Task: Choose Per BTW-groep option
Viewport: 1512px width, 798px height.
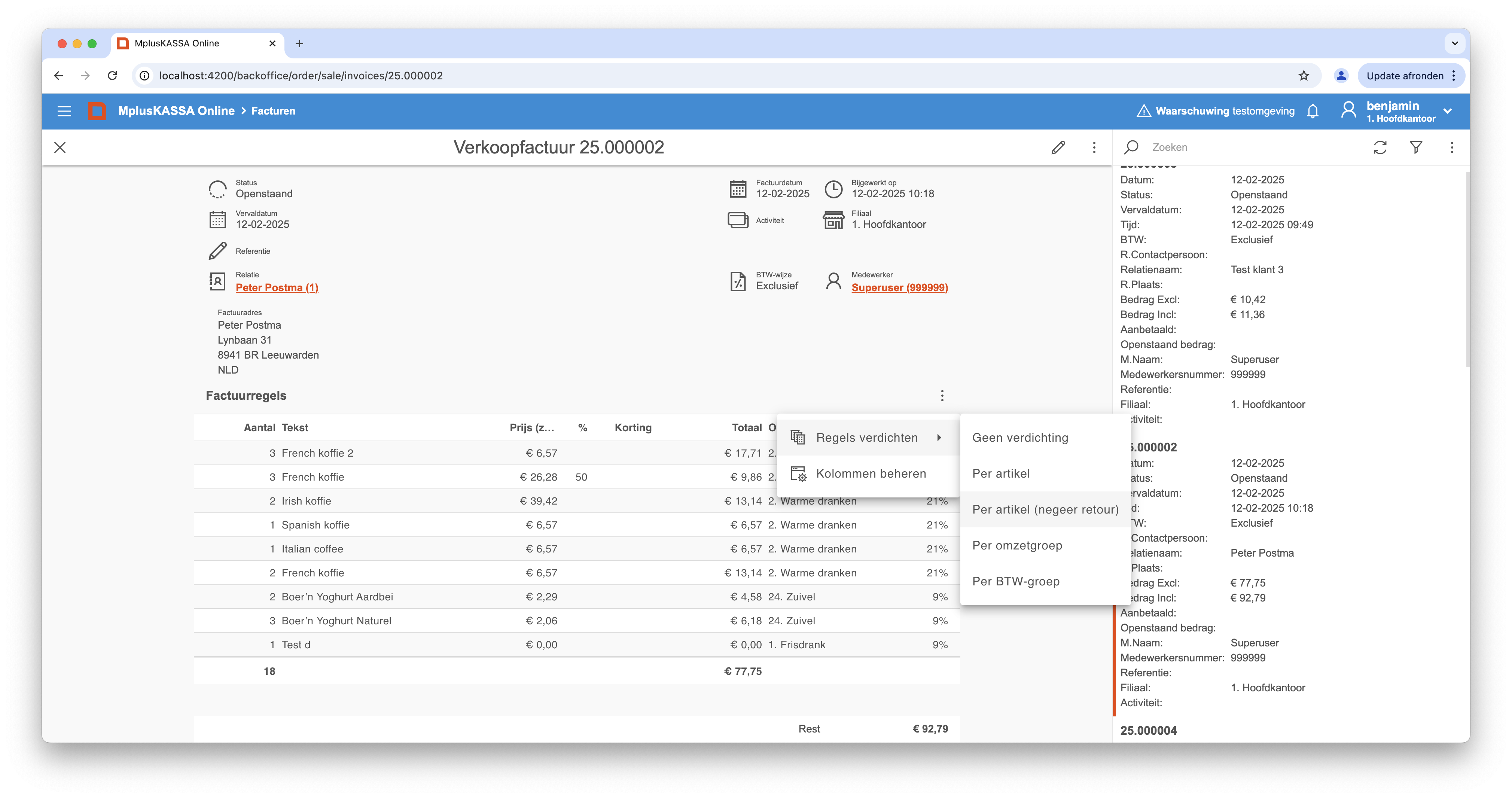Action: (1045, 581)
